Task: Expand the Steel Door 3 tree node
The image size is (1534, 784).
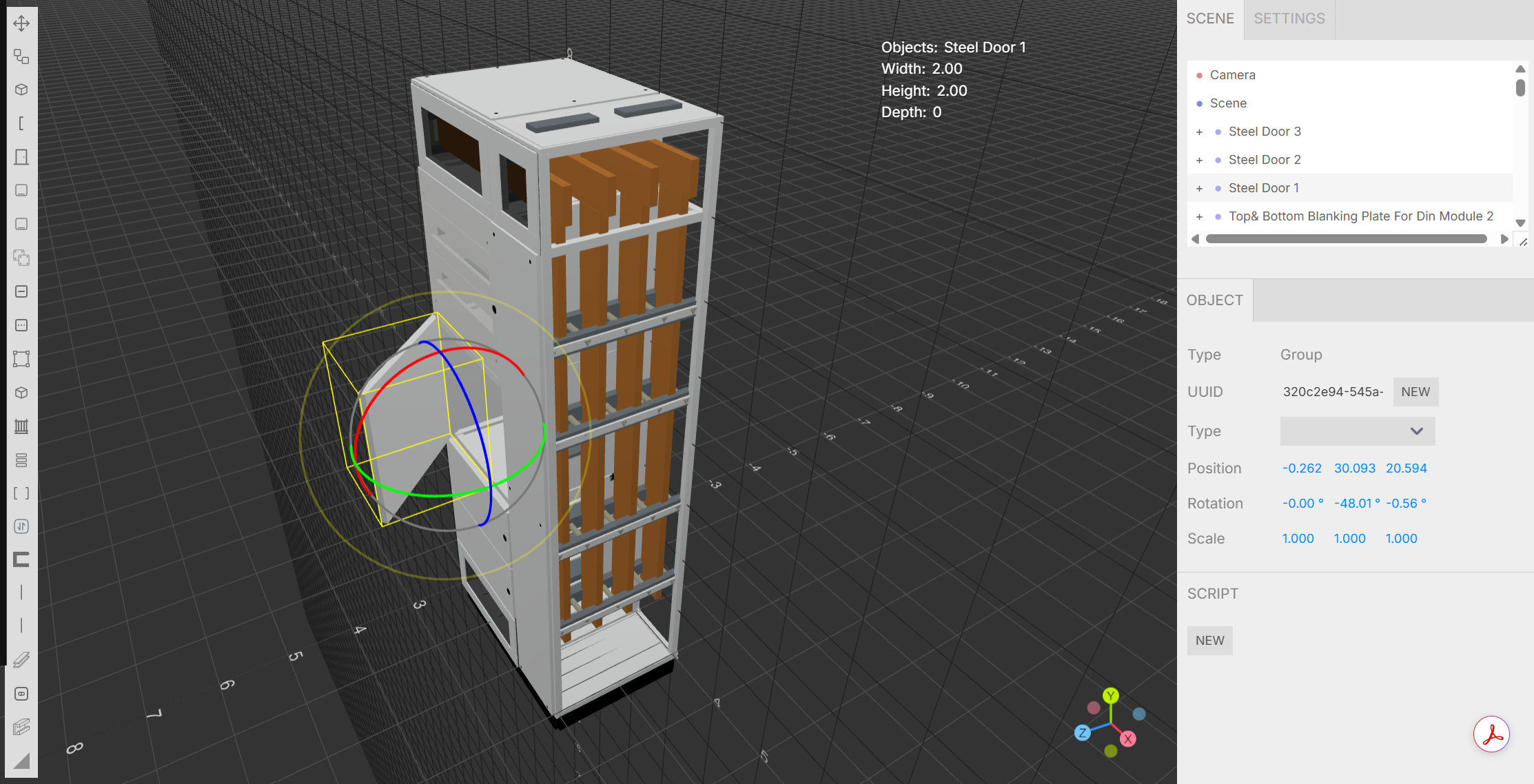Action: [x=1199, y=132]
